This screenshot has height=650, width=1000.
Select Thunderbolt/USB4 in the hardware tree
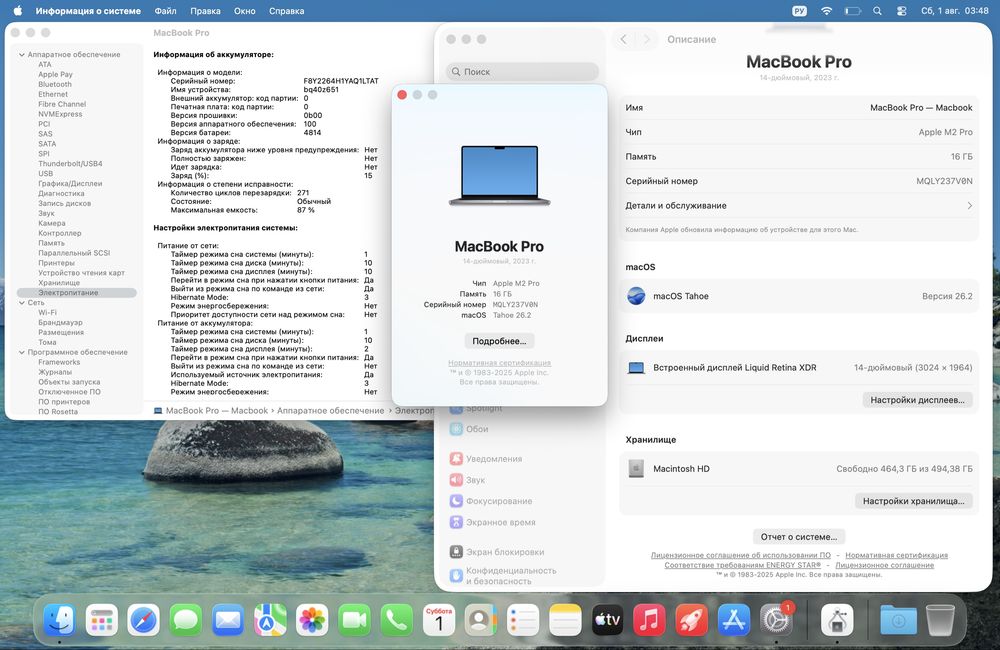pos(70,164)
